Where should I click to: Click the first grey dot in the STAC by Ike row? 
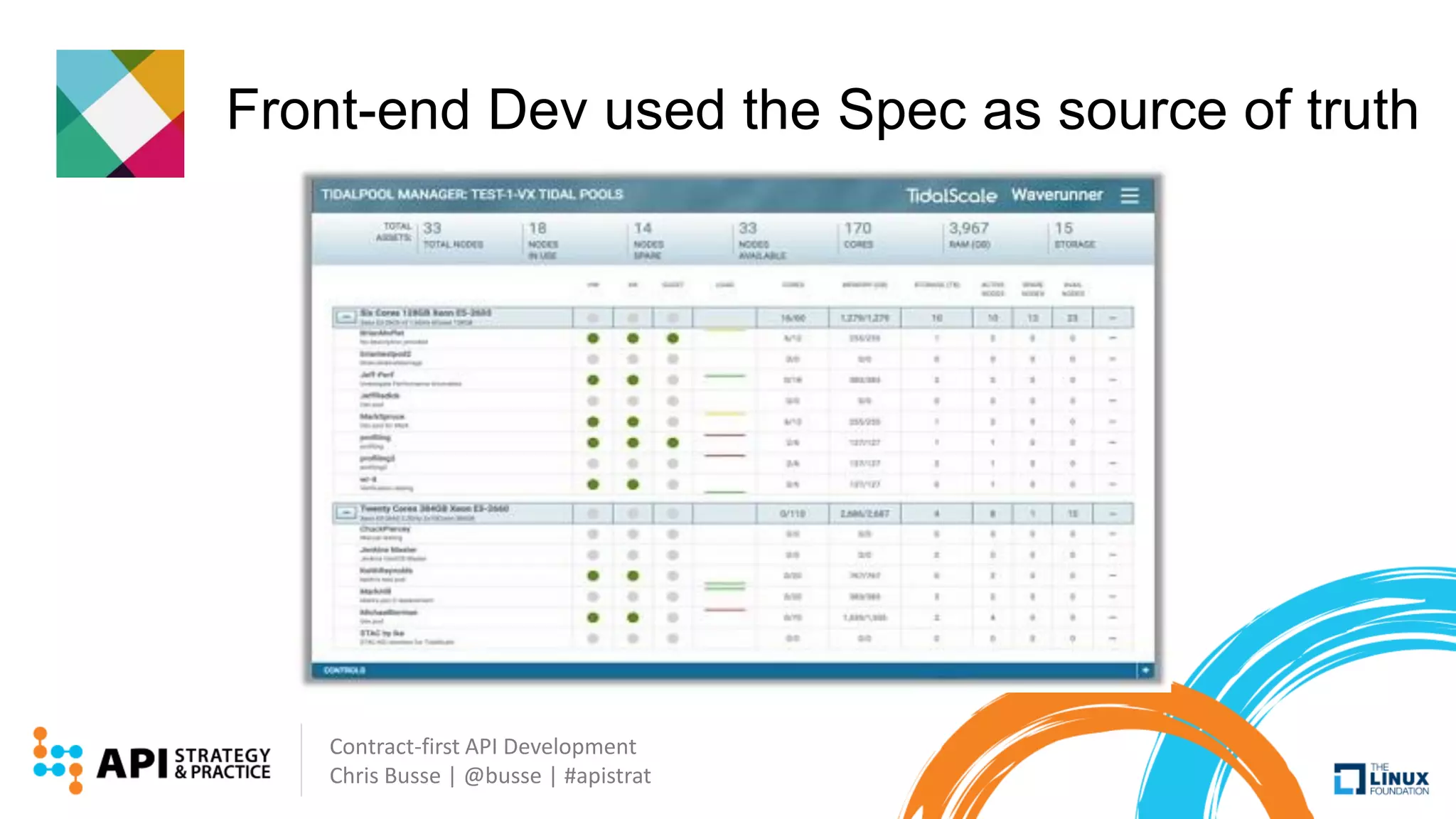point(593,638)
